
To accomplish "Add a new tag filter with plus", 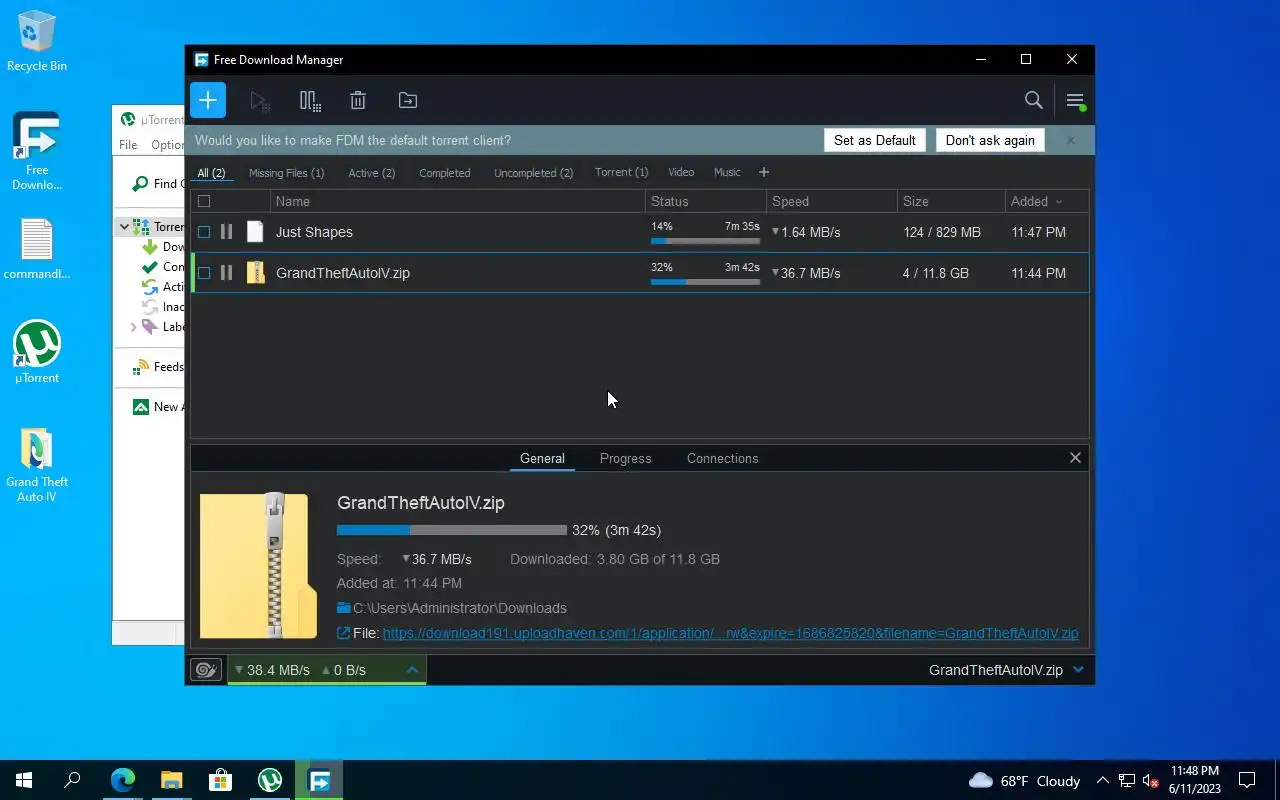I will click(764, 173).
